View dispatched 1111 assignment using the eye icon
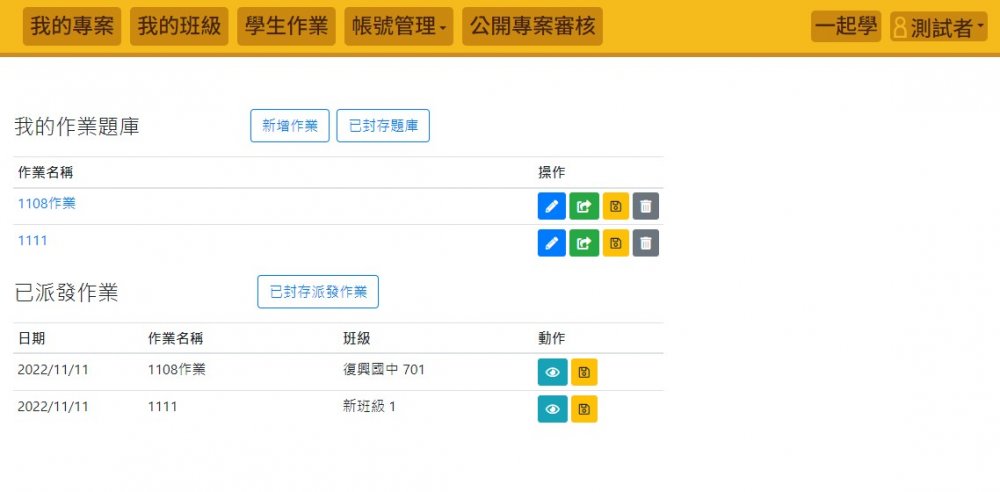1000x492 pixels. tap(552, 409)
